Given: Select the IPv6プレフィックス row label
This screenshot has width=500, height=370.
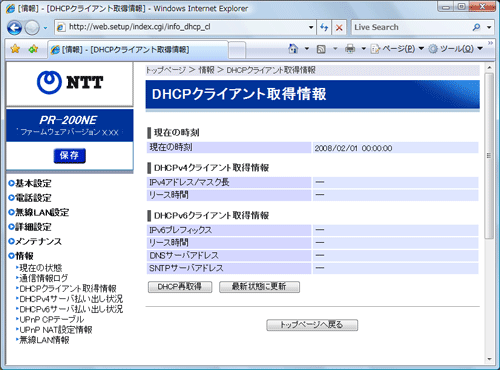Looking at the screenshot, I should click(x=180, y=230).
